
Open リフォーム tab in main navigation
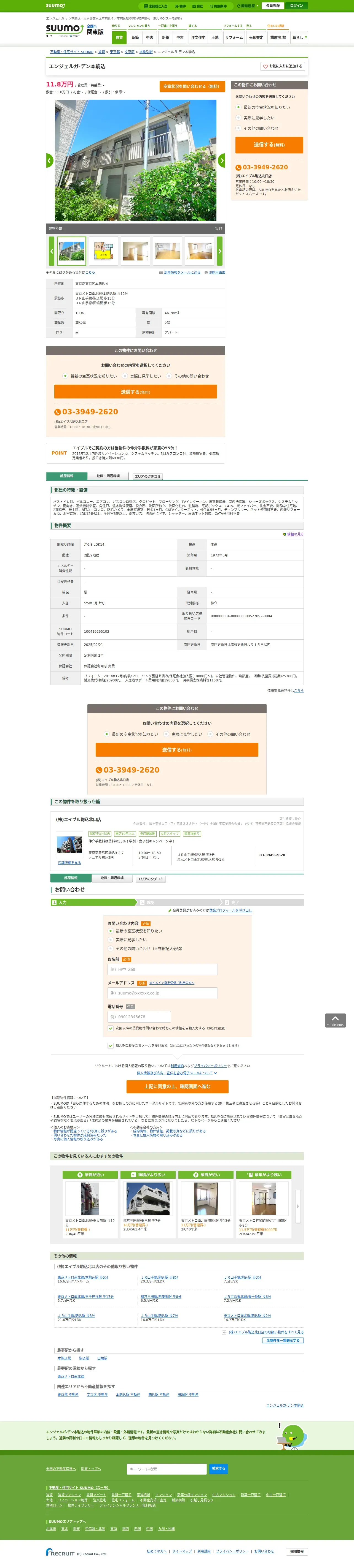pos(234,38)
